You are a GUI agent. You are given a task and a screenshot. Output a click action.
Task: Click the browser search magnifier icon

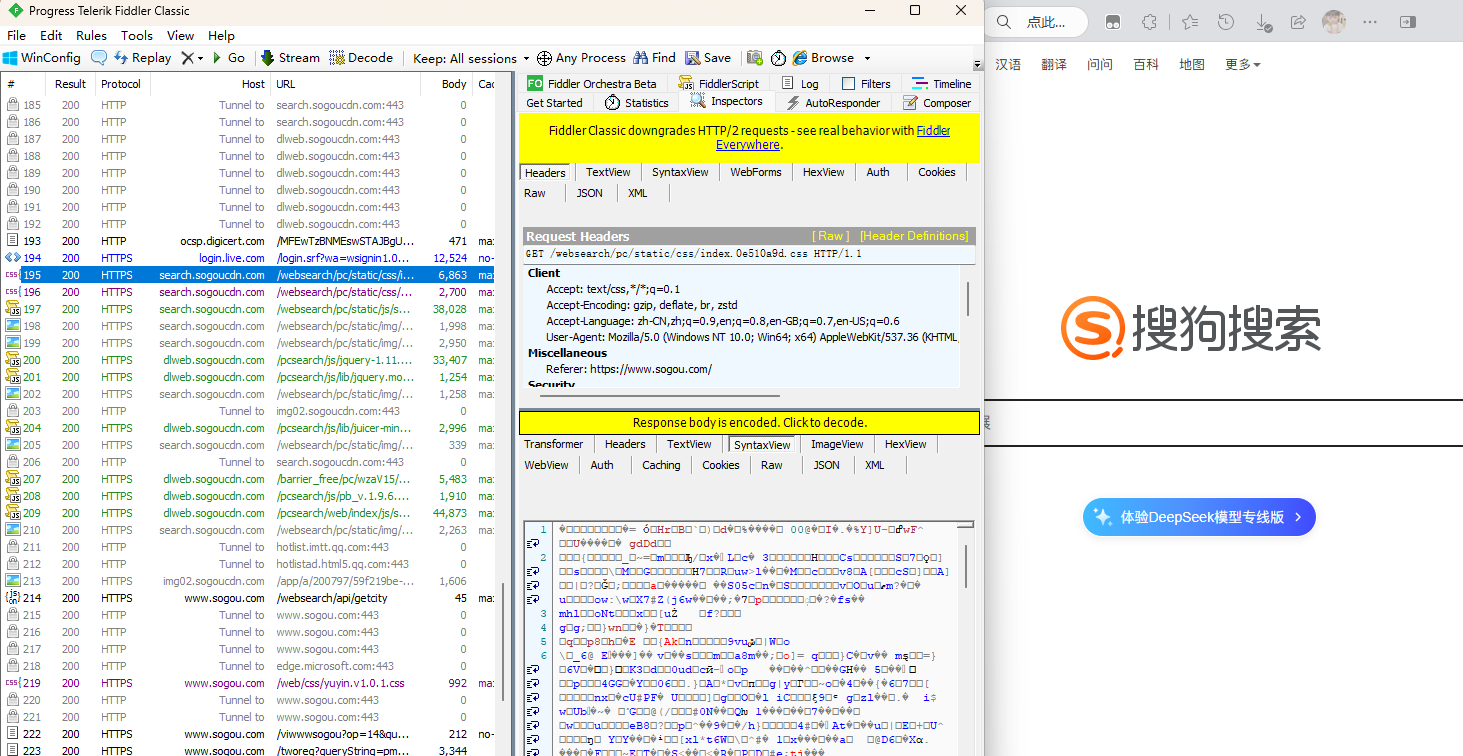point(1005,22)
